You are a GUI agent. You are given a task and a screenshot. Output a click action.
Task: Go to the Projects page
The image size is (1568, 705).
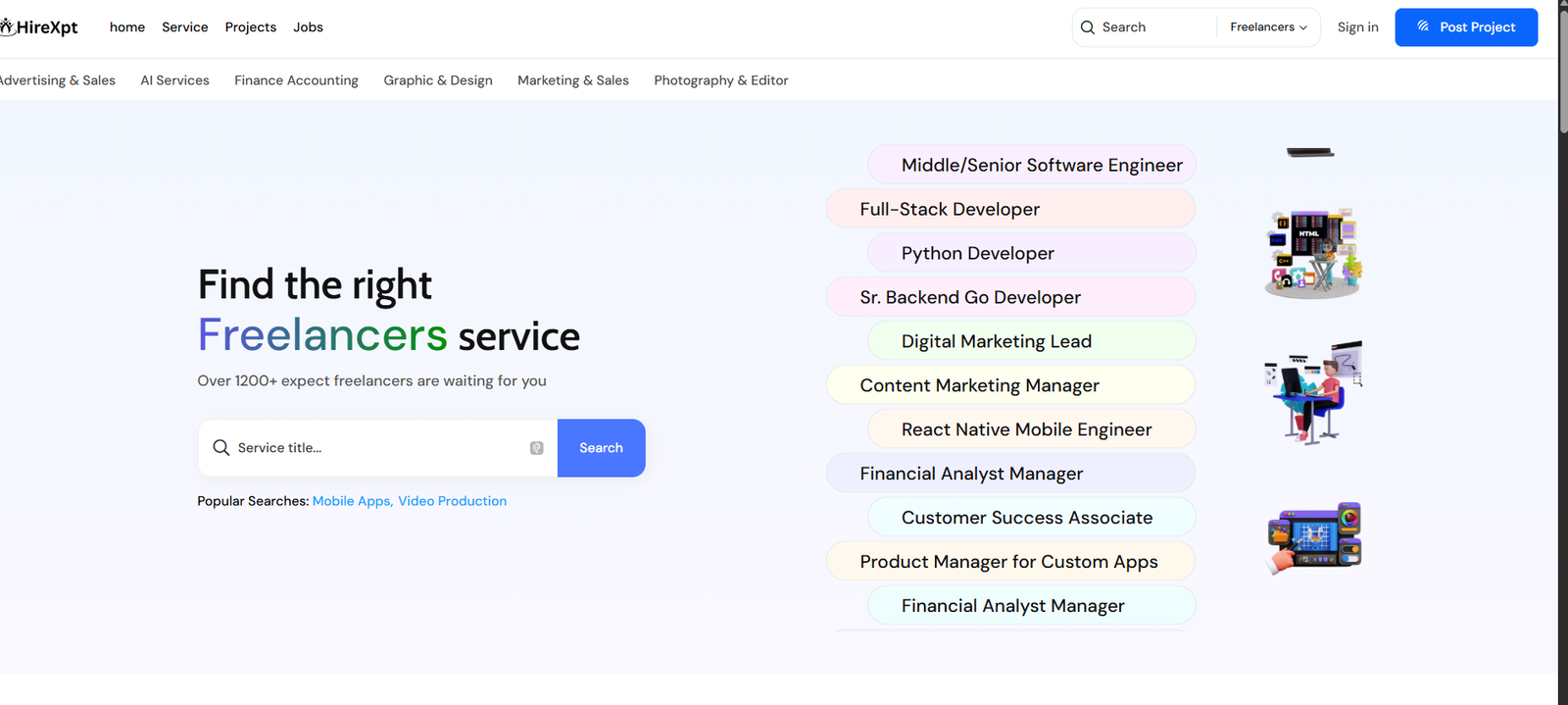[250, 27]
